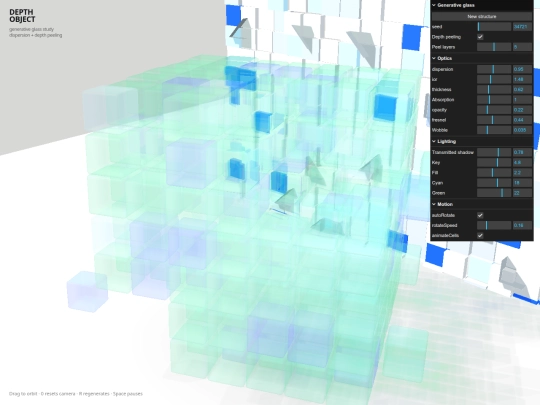The image size is (540, 405).
Task: Adjust the Green slider
Action: [x=494, y=193]
